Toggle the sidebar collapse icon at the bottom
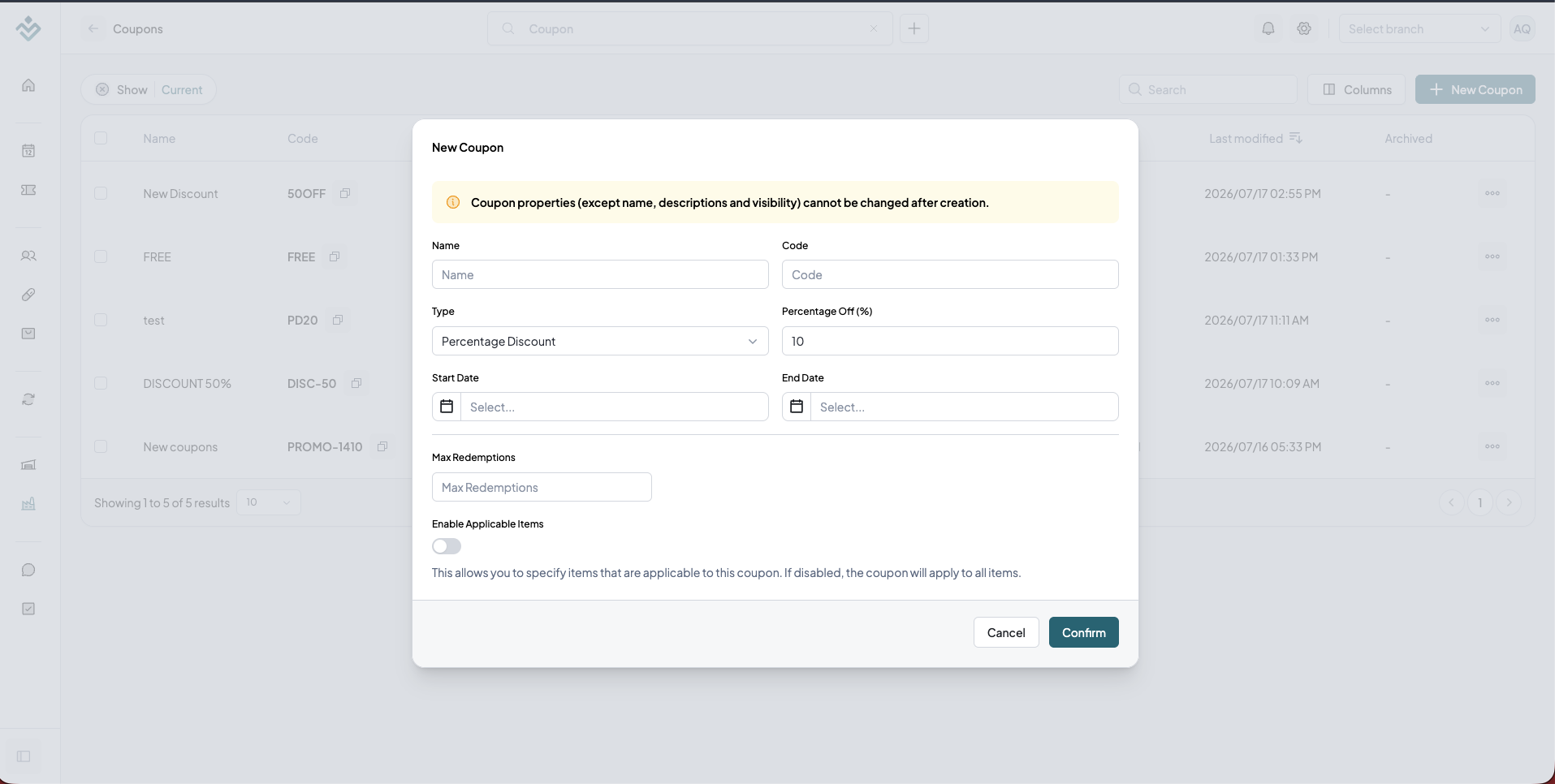The image size is (1555, 784). point(24,756)
